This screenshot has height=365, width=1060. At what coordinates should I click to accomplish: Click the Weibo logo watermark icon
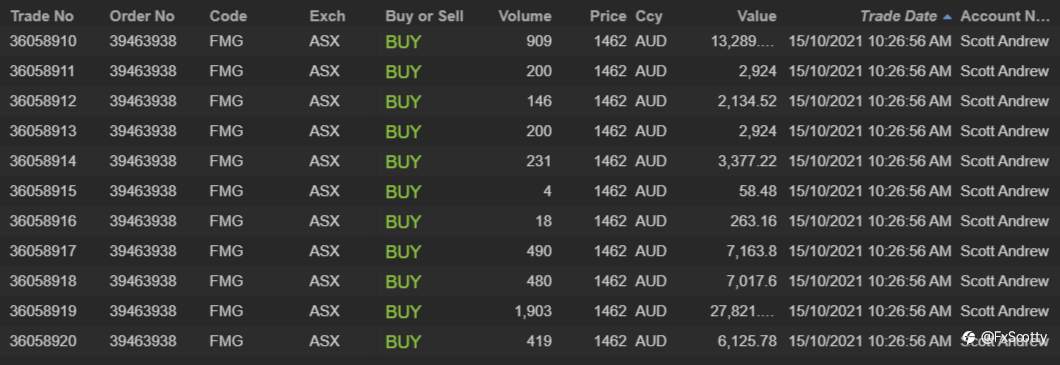[x=970, y=337]
